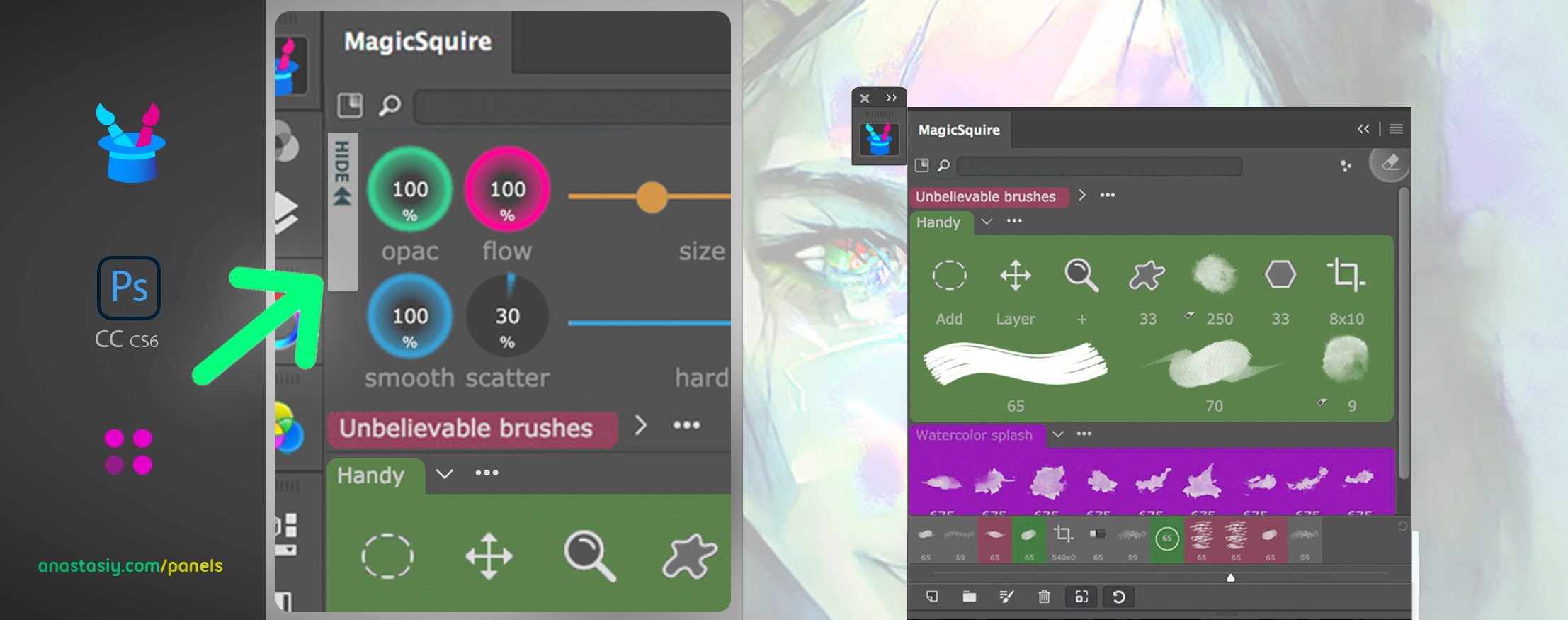
Task: Toggle the compact view button in bottom toolbar
Action: tap(1081, 597)
